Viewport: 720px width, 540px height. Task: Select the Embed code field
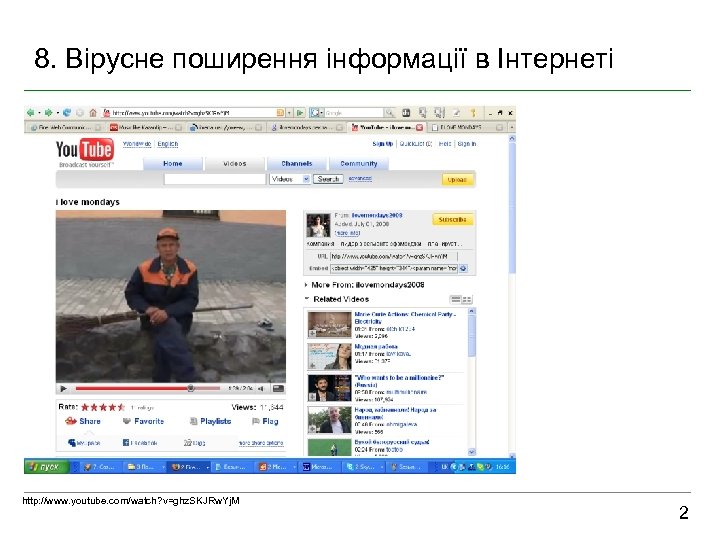point(394,268)
